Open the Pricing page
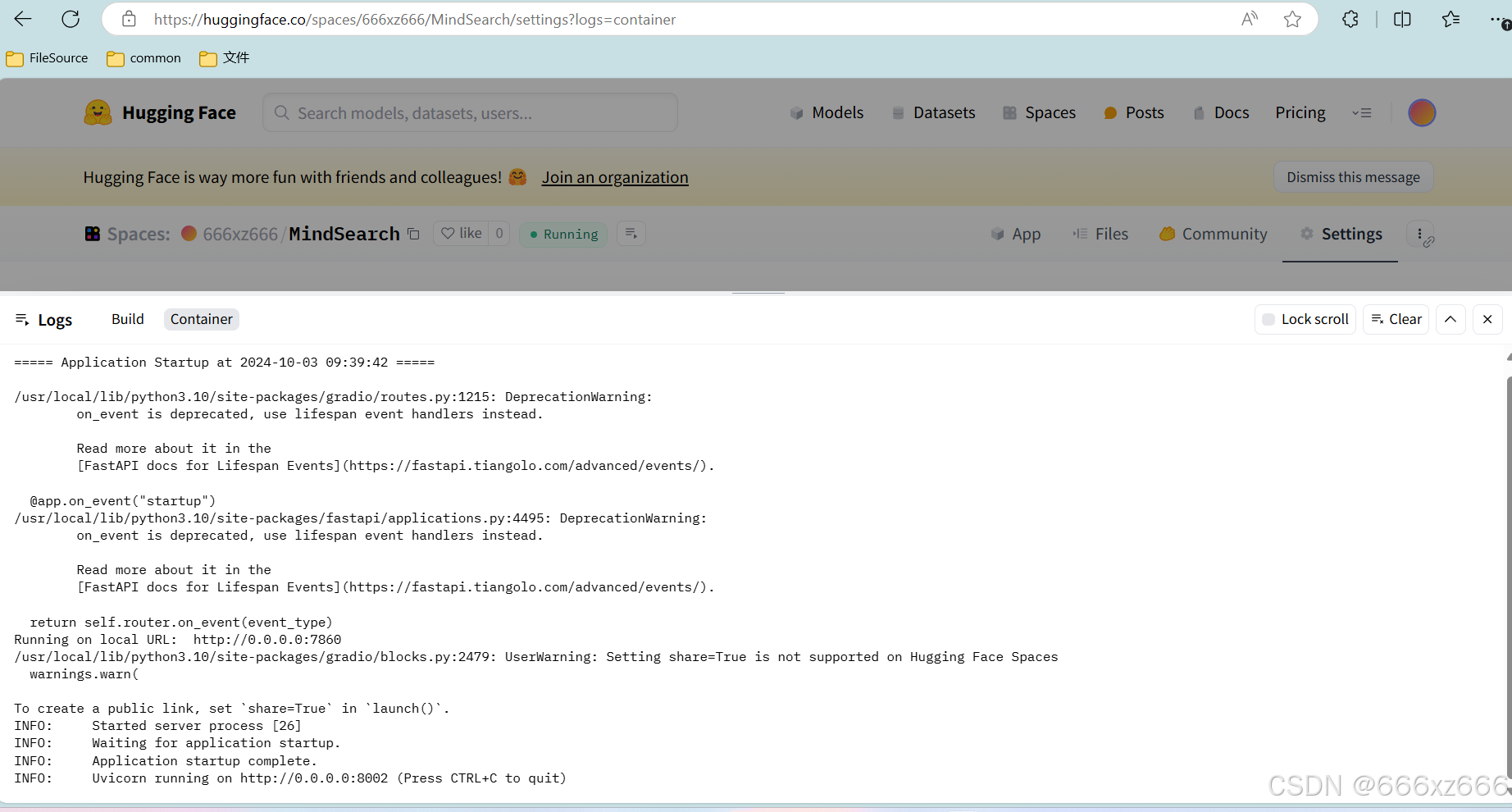1512x812 pixels. coord(1300,112)
